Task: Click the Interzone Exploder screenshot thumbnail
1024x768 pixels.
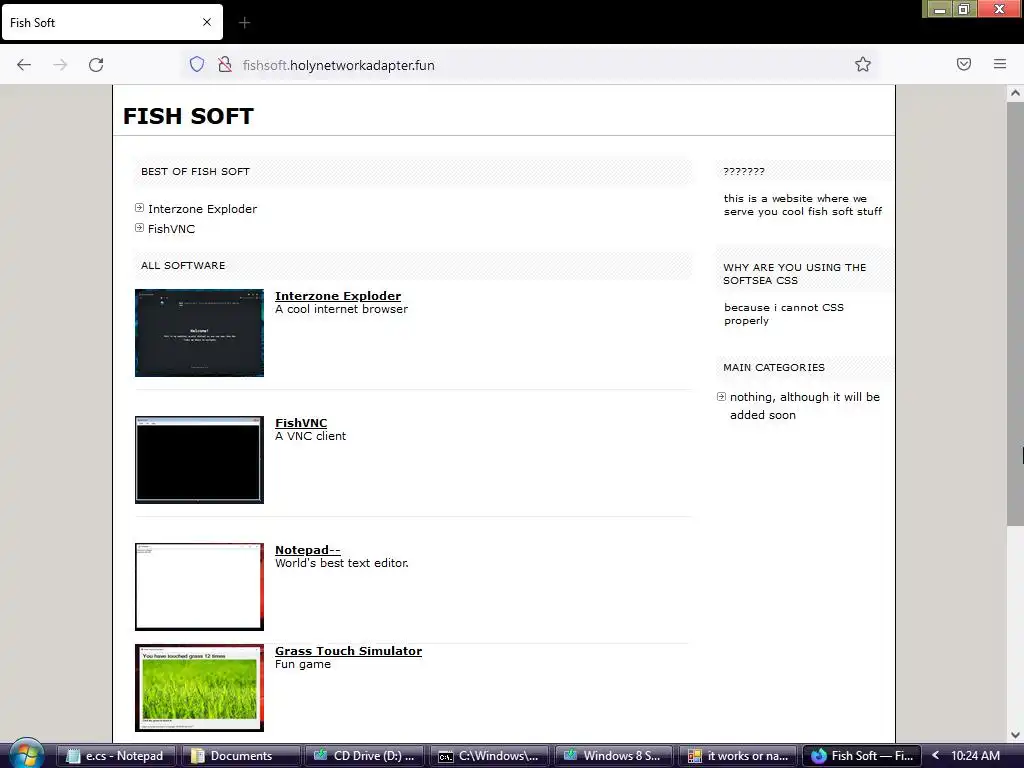Action: coord(199,333)
